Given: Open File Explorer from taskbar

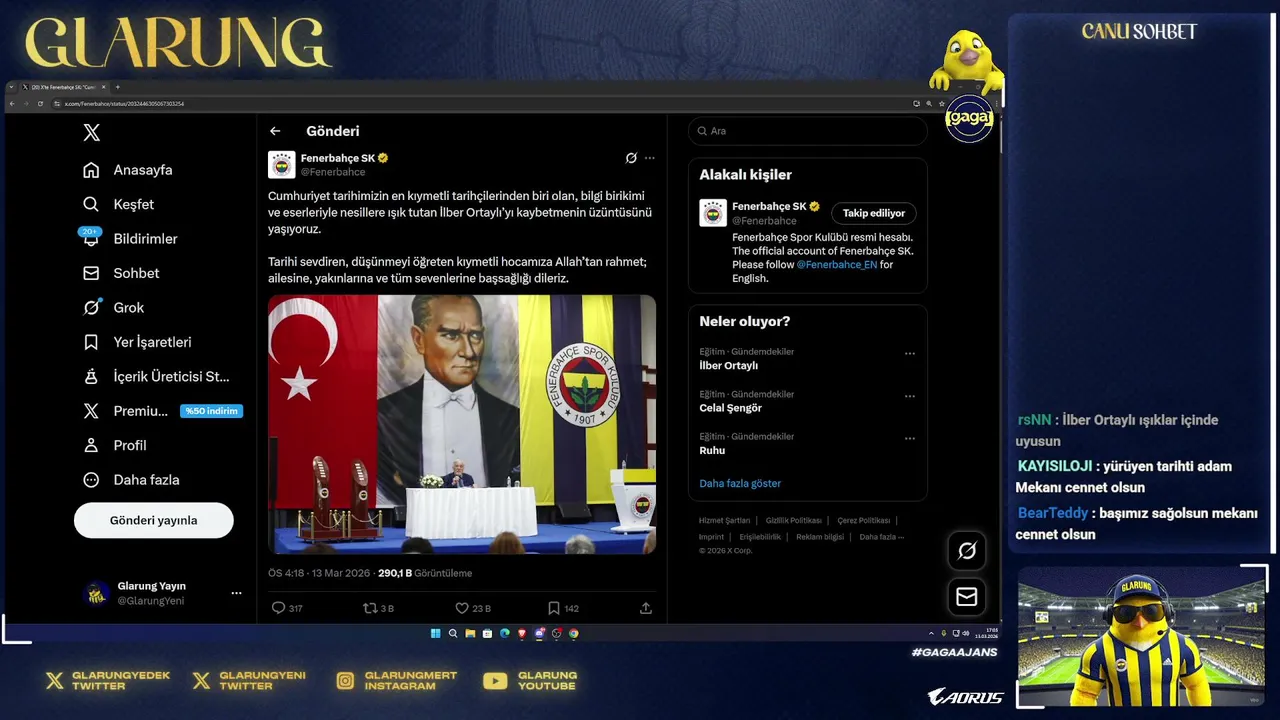Looking at the screenshot, I should point(470,633).
